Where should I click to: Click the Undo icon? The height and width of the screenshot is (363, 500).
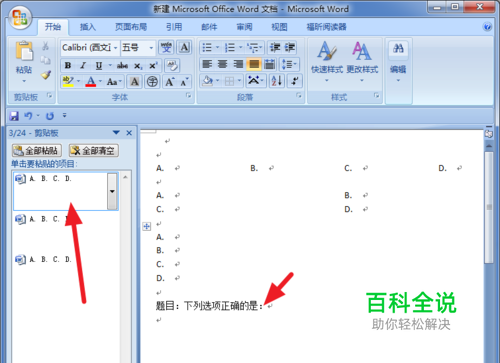[x=28, y=116]
